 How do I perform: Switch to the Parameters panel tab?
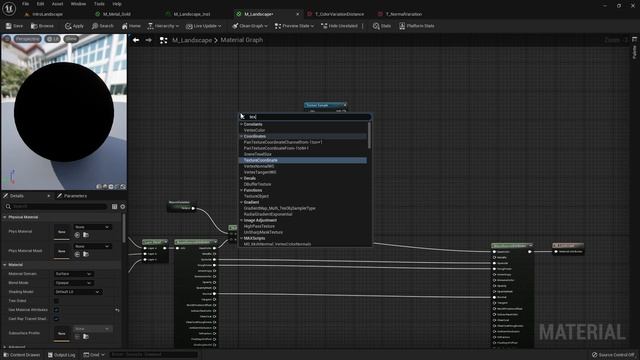(75, 196)
